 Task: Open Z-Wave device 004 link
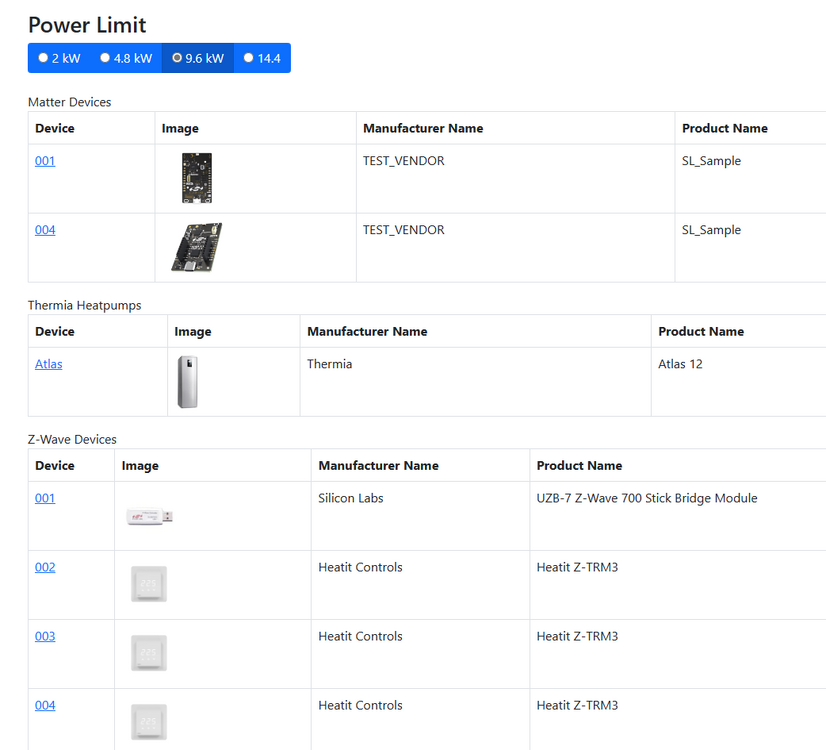tap(45, 705)
